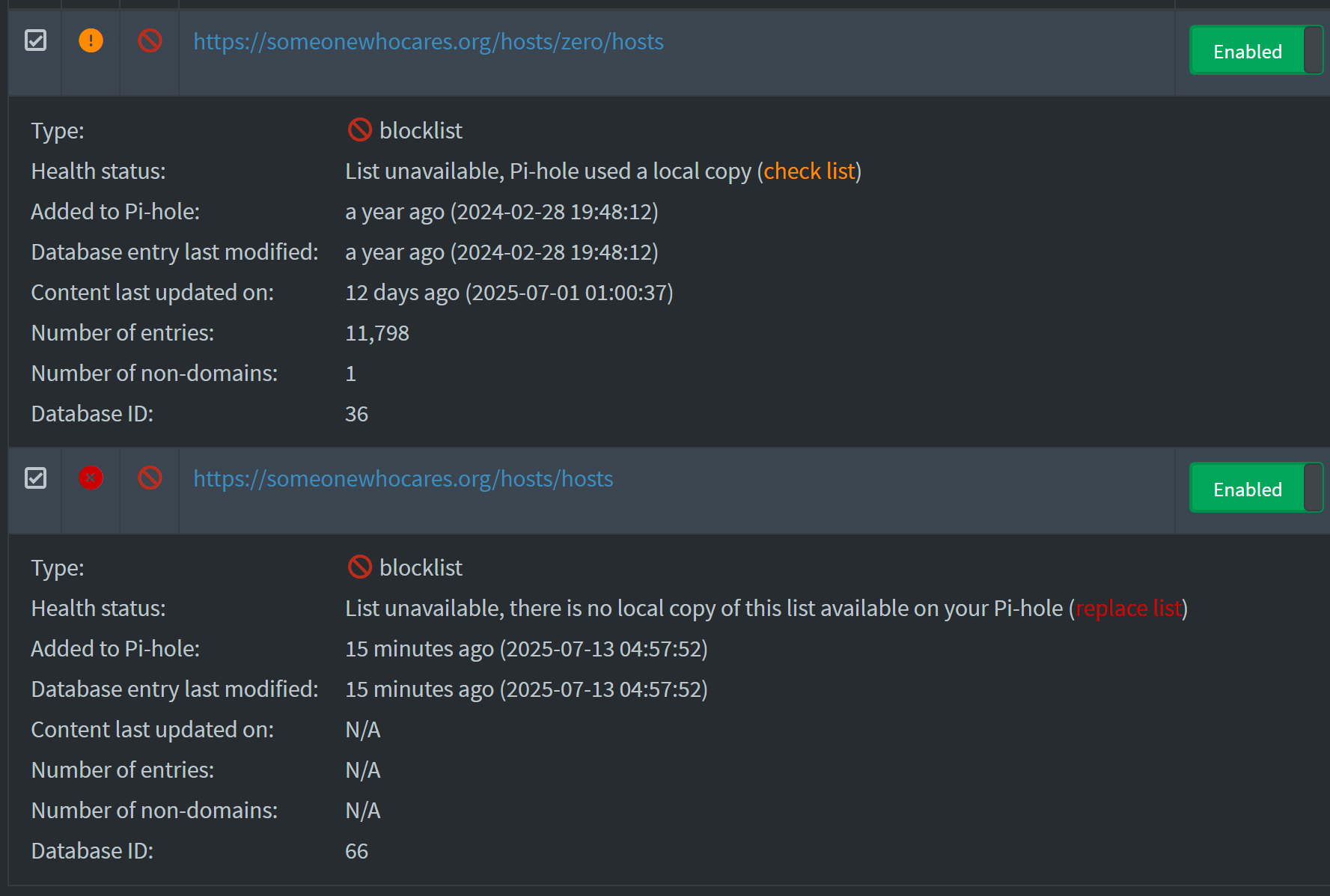Uncheck the checkbox for the hosts/hosts list
This screenshot has height=896, width=1330.
[x=36, y=478]
